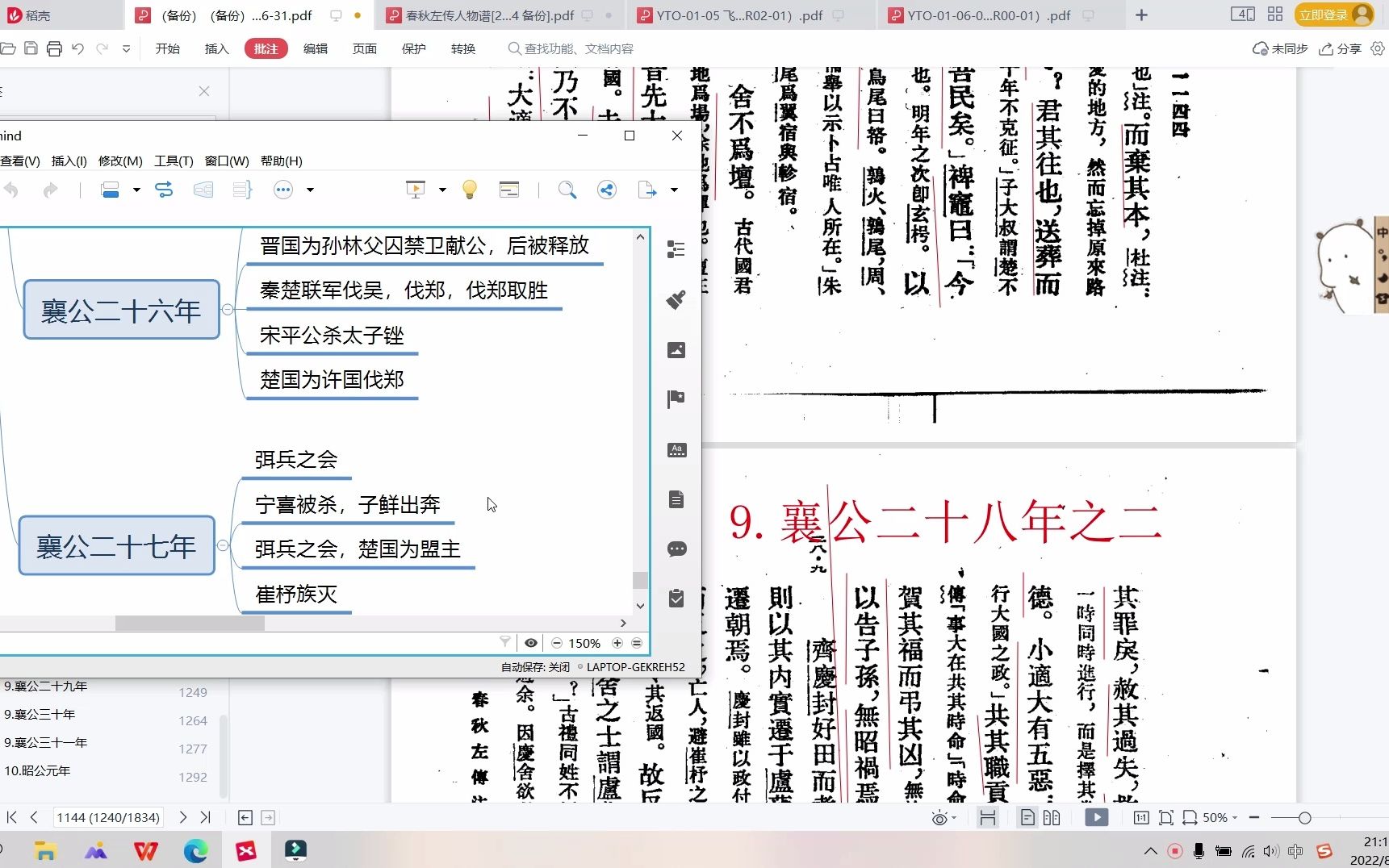Screen dimensions: 1389x868
Task: Toggle the XMind eye visibility icon
Action: [x=531, y=643]
